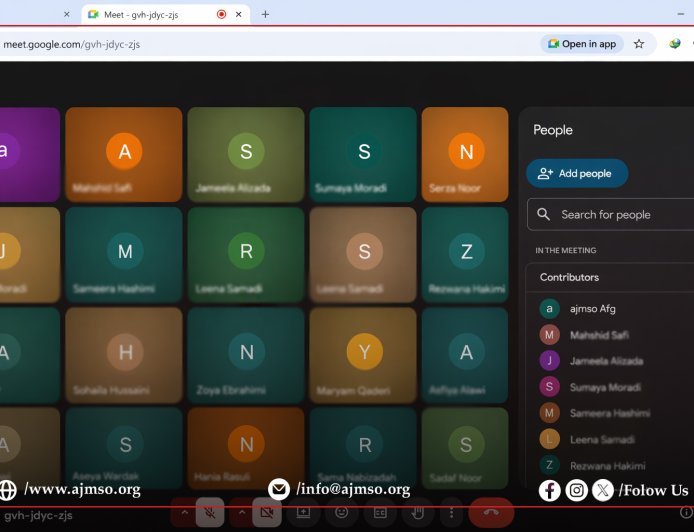Expand audio settings chevron beside microphone
Viewport: 694px width, 532px height.
(183, 512)
